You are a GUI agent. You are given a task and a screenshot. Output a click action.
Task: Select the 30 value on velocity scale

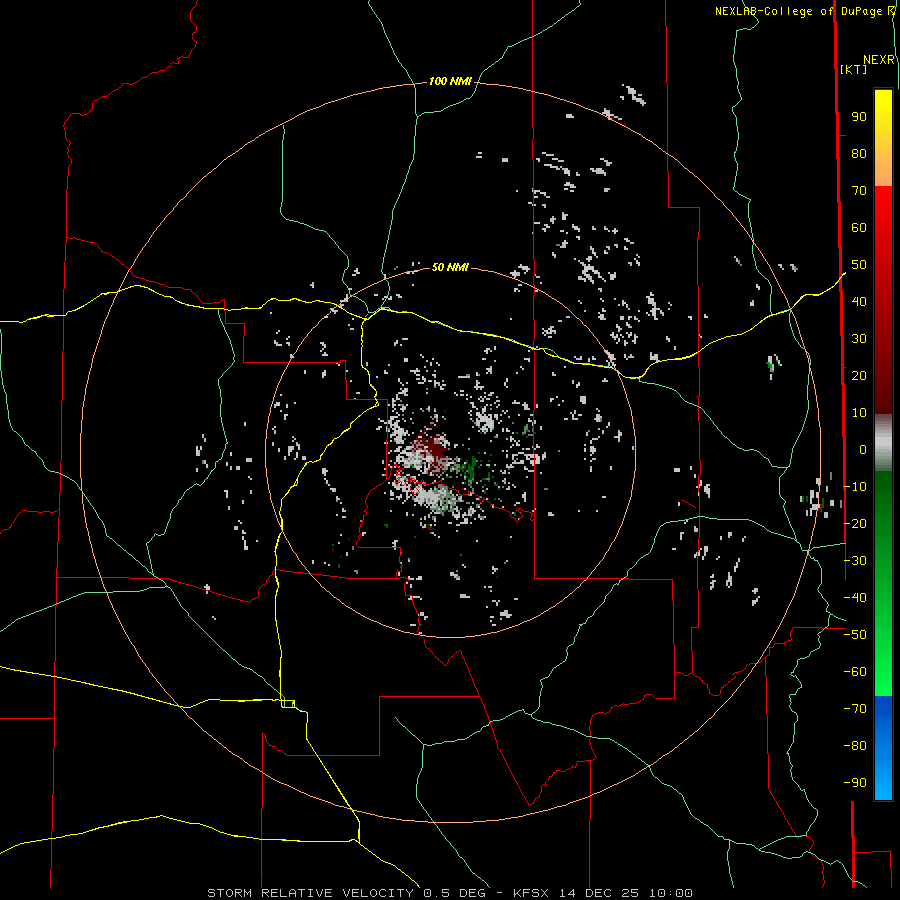[x=859, y=339]
